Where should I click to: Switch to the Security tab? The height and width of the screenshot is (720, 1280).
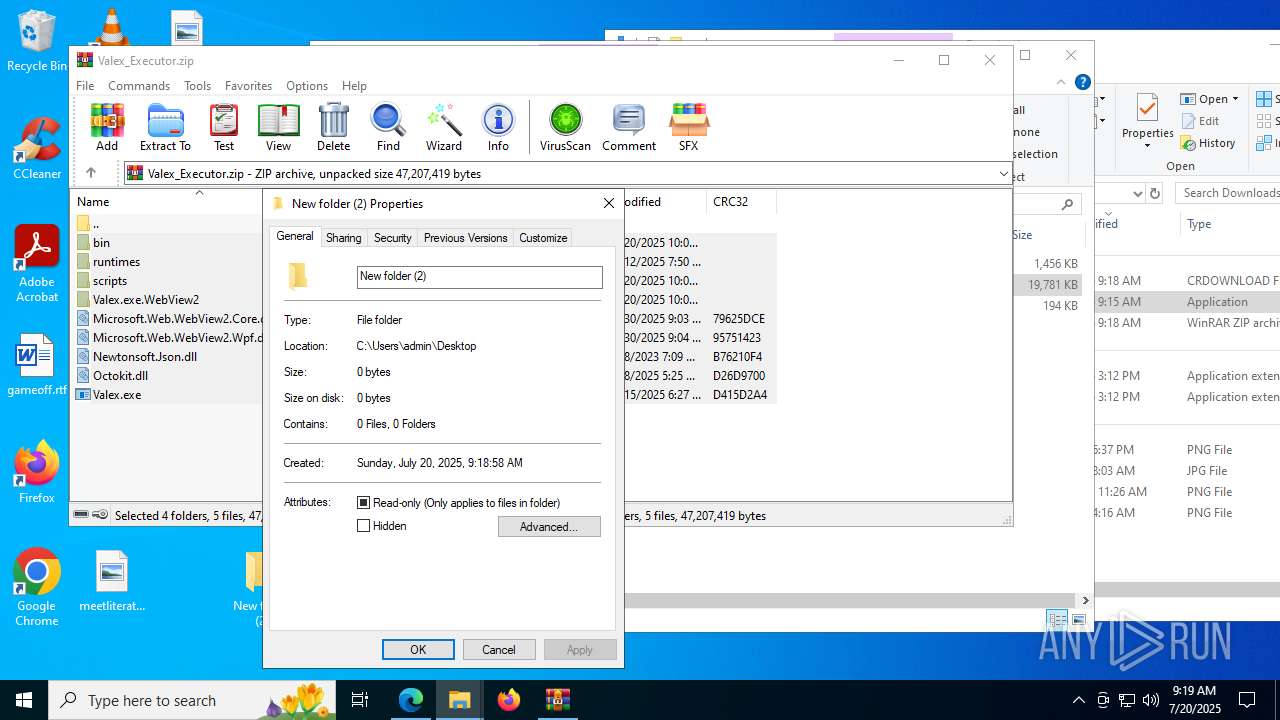pos(392,238)
